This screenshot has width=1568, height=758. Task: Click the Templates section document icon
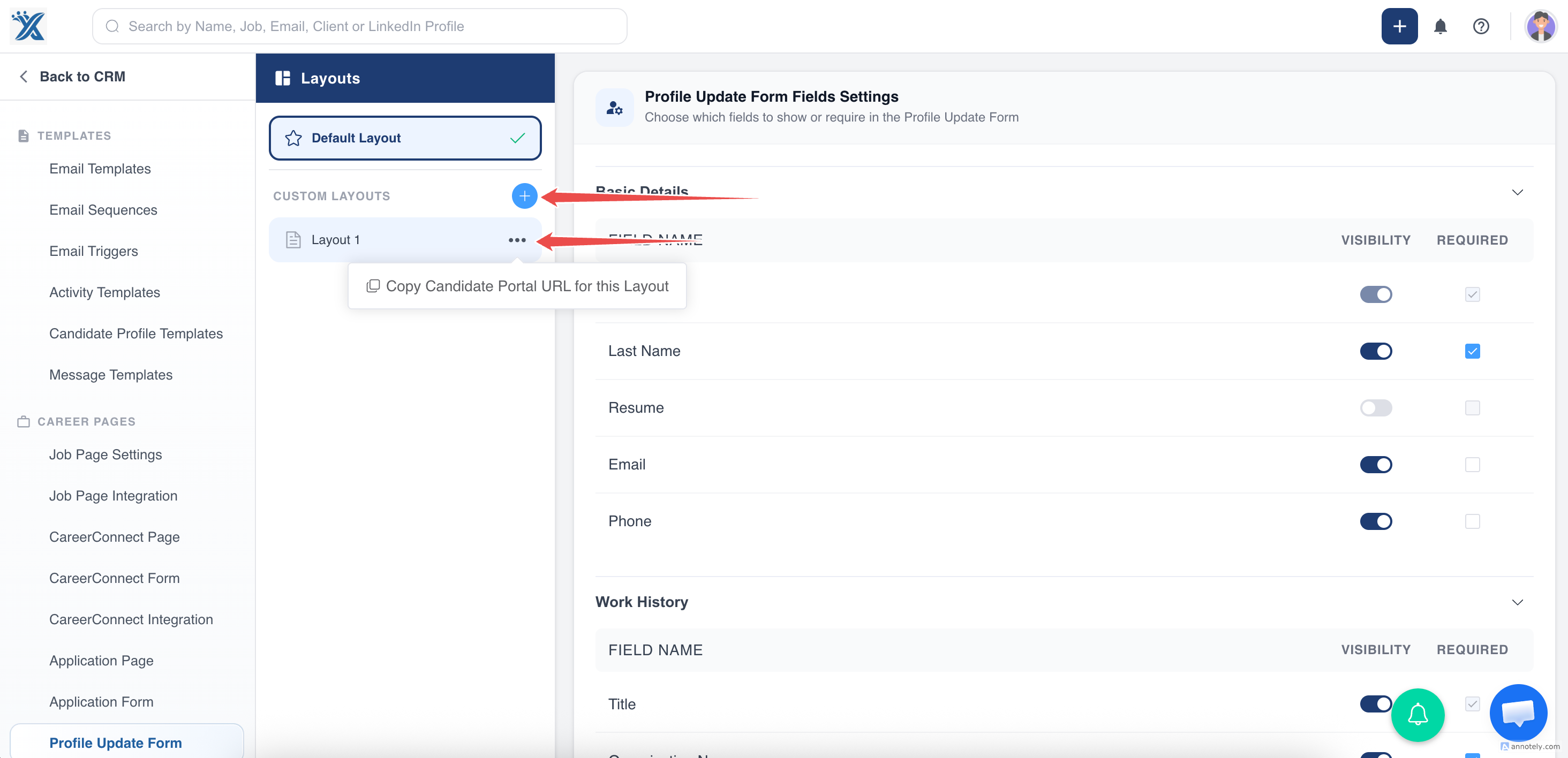point(23,135)
